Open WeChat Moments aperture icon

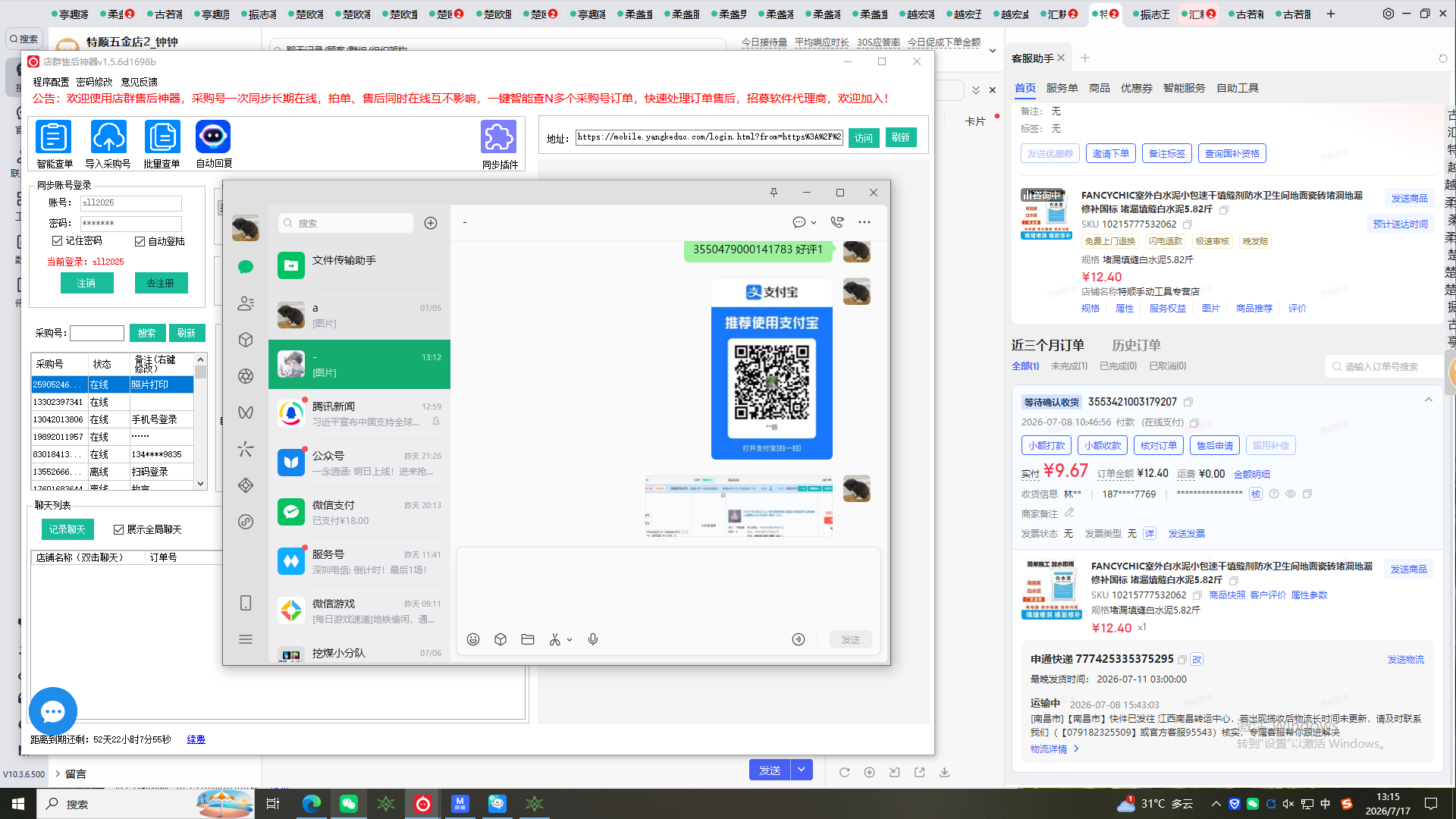[x=246, y=376]
